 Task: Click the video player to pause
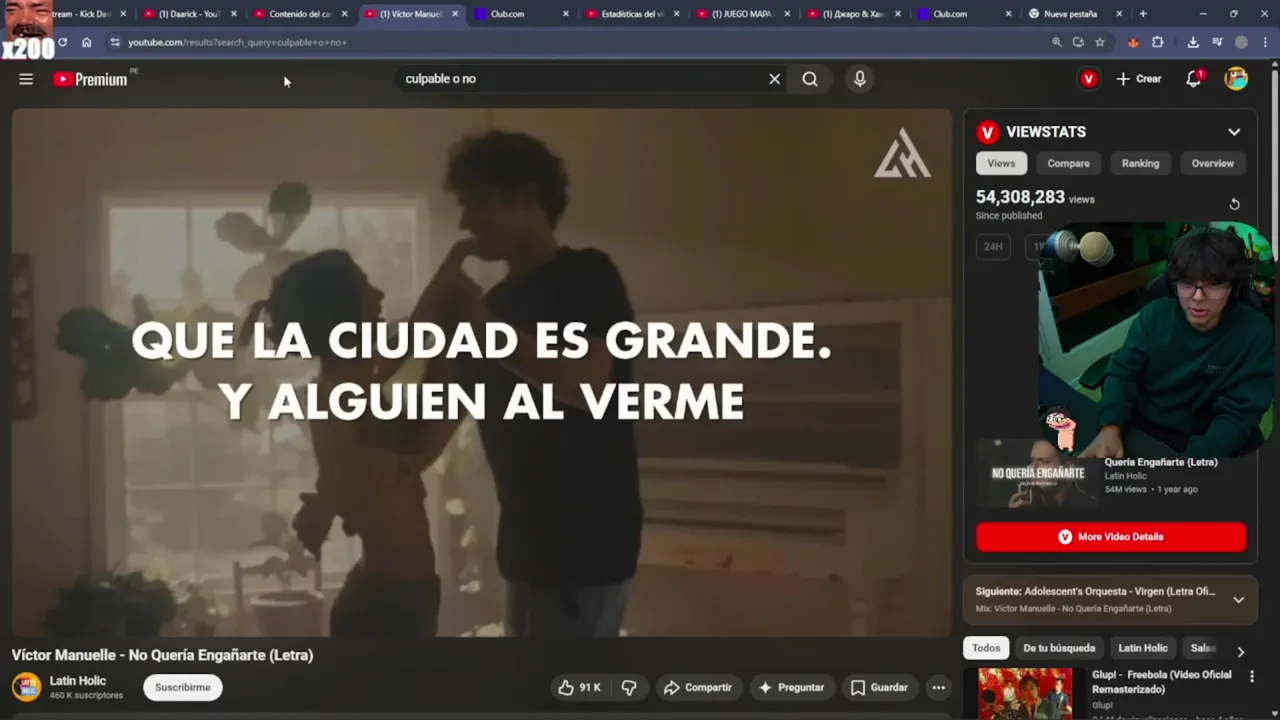pyautogui.click(x=482, y=372)
